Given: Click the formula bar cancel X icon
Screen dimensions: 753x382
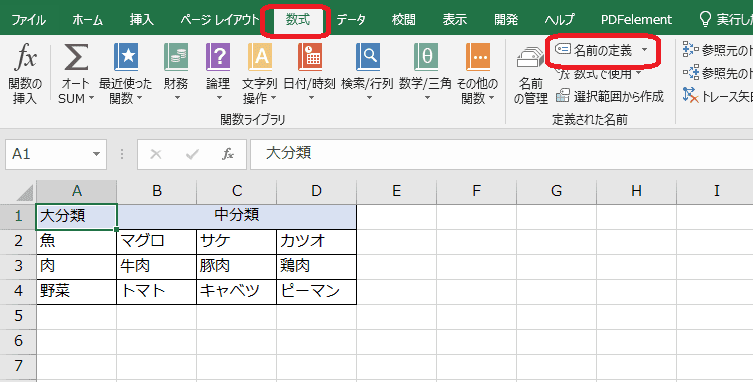Looking at the screenshot, I should (156, 154).
